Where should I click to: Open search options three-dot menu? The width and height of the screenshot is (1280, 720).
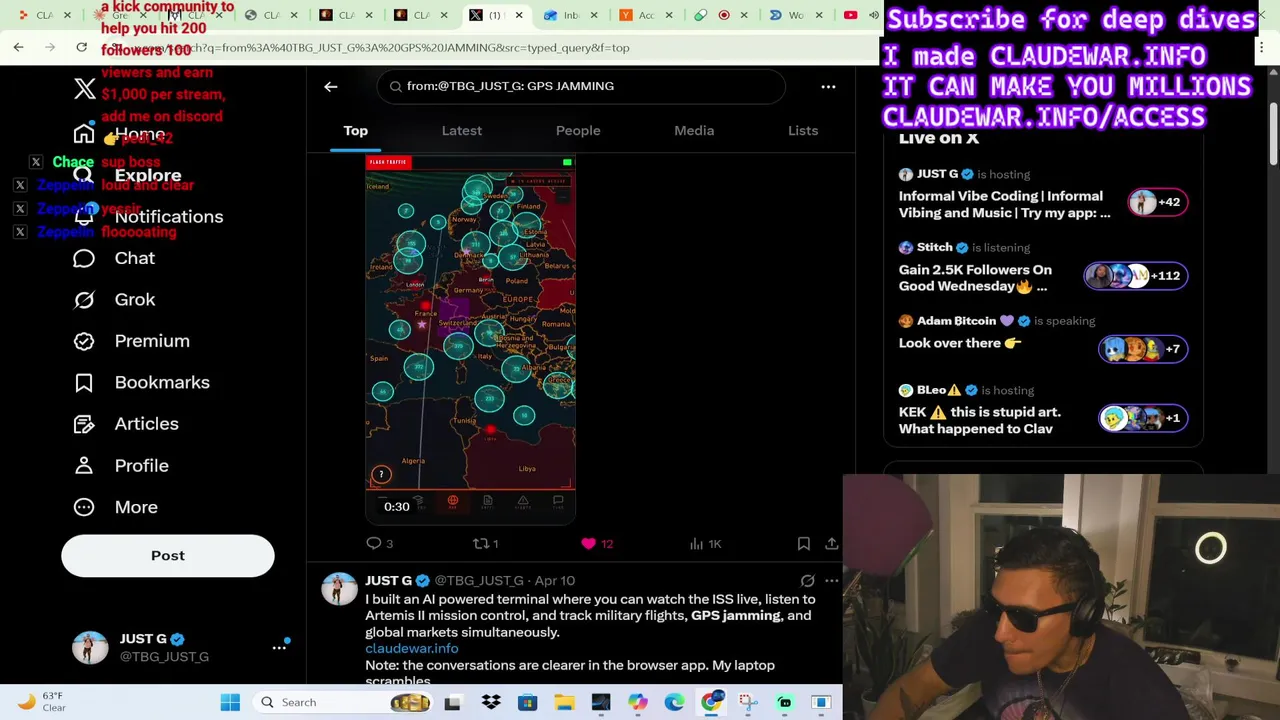point(828,87)
